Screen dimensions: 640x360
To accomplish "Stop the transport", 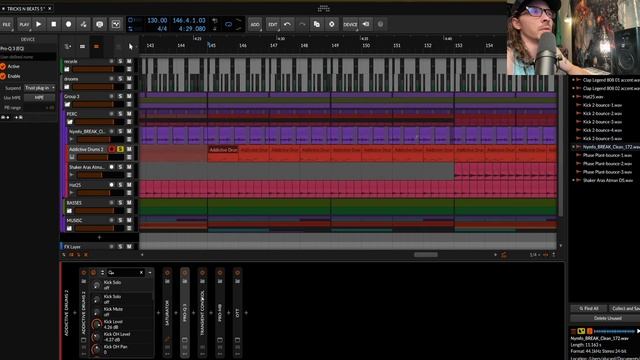I will tap(53, 24).
